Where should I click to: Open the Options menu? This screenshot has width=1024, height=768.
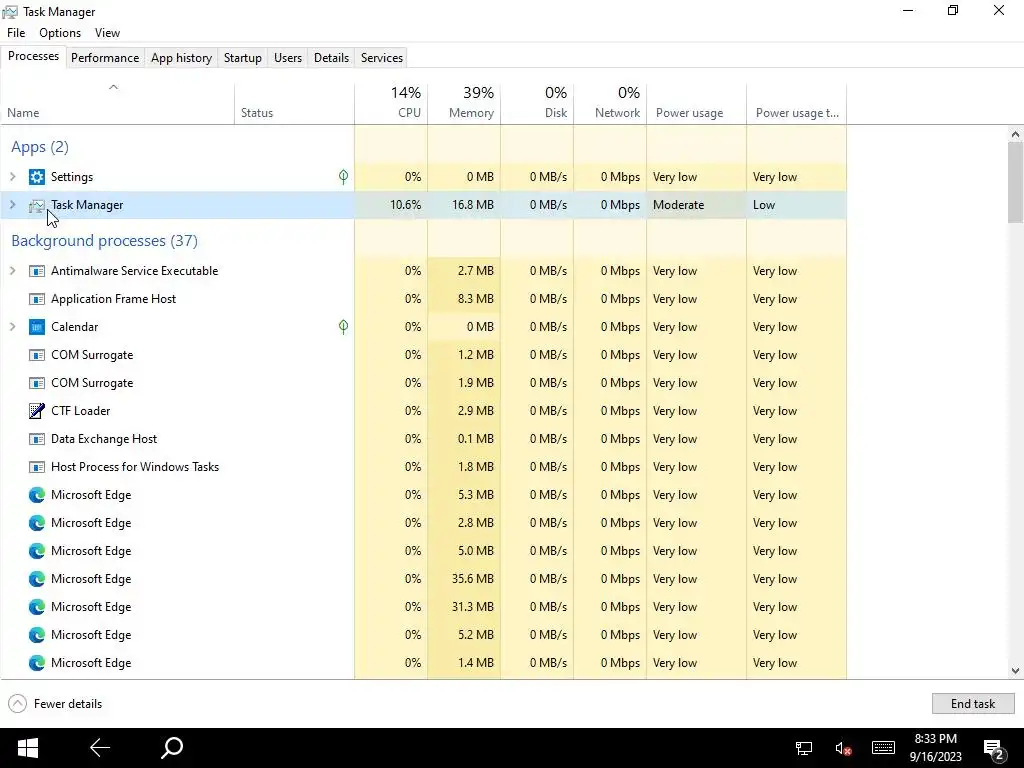pyautogui.click(x=60, y=33)
